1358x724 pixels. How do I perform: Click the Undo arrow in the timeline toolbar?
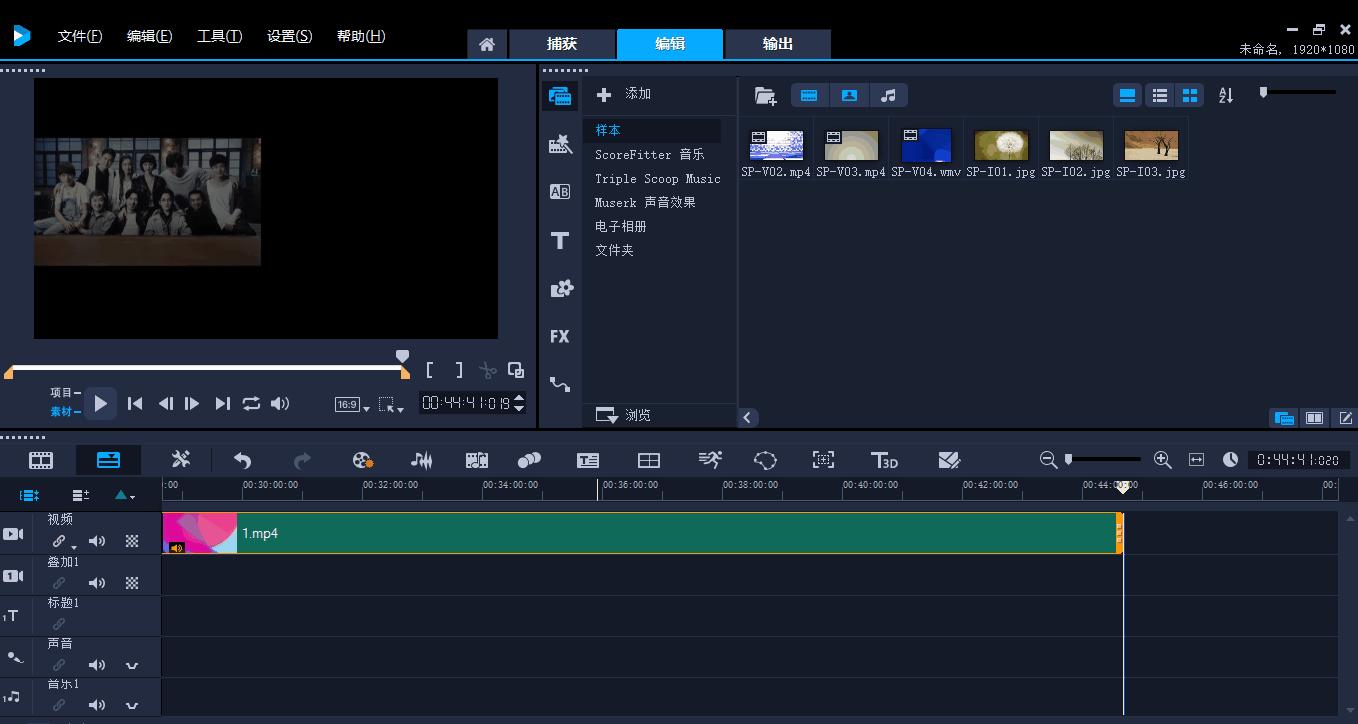click(x=242, y=460)
